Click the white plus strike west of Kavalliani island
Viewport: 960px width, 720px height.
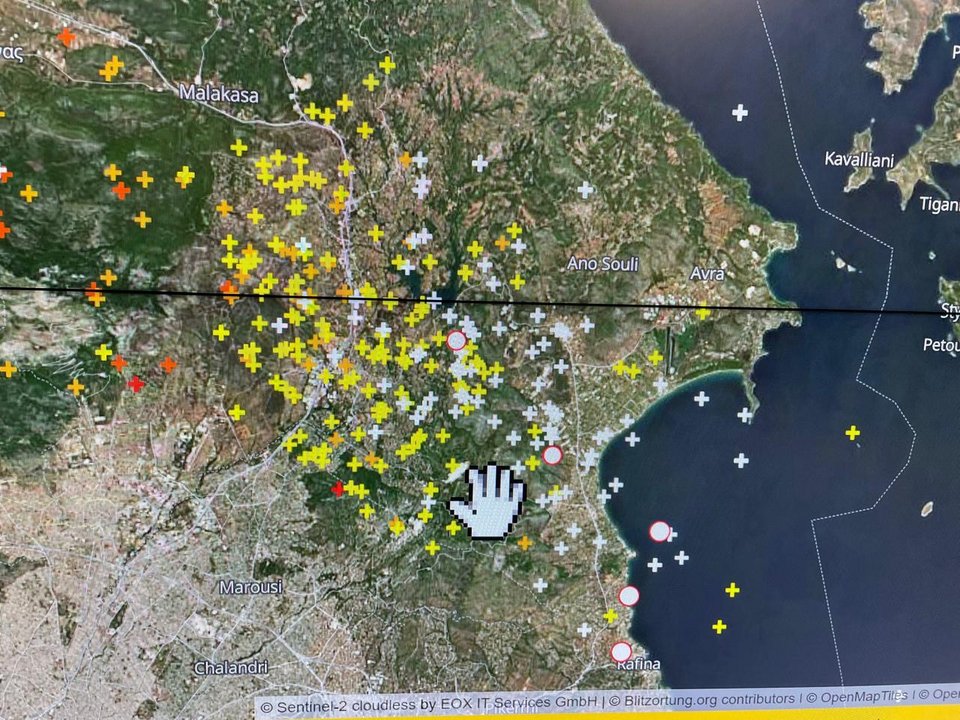coord(739,113)
